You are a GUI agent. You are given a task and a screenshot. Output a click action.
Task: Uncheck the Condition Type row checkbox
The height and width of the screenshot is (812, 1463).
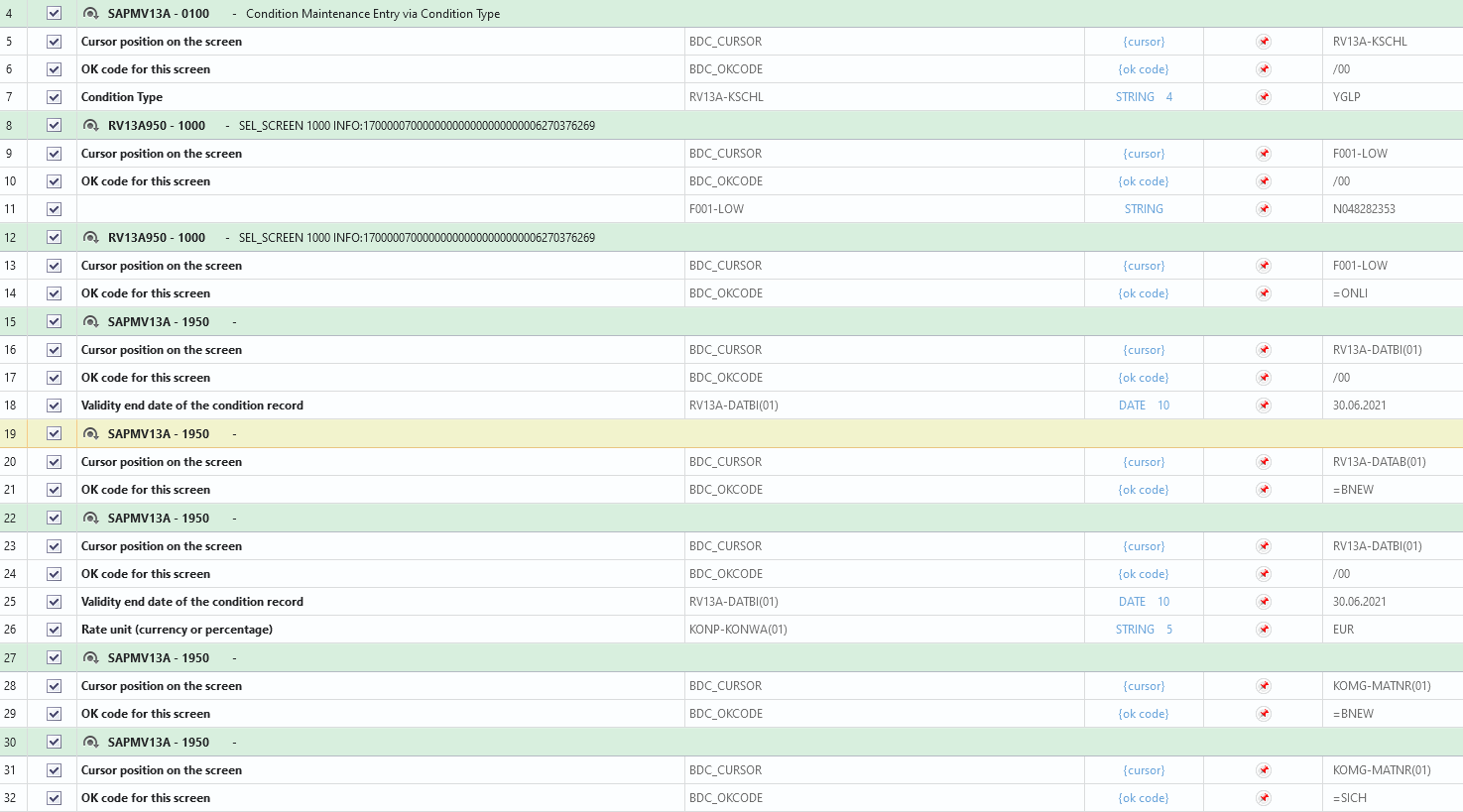[x=55, y=97]
